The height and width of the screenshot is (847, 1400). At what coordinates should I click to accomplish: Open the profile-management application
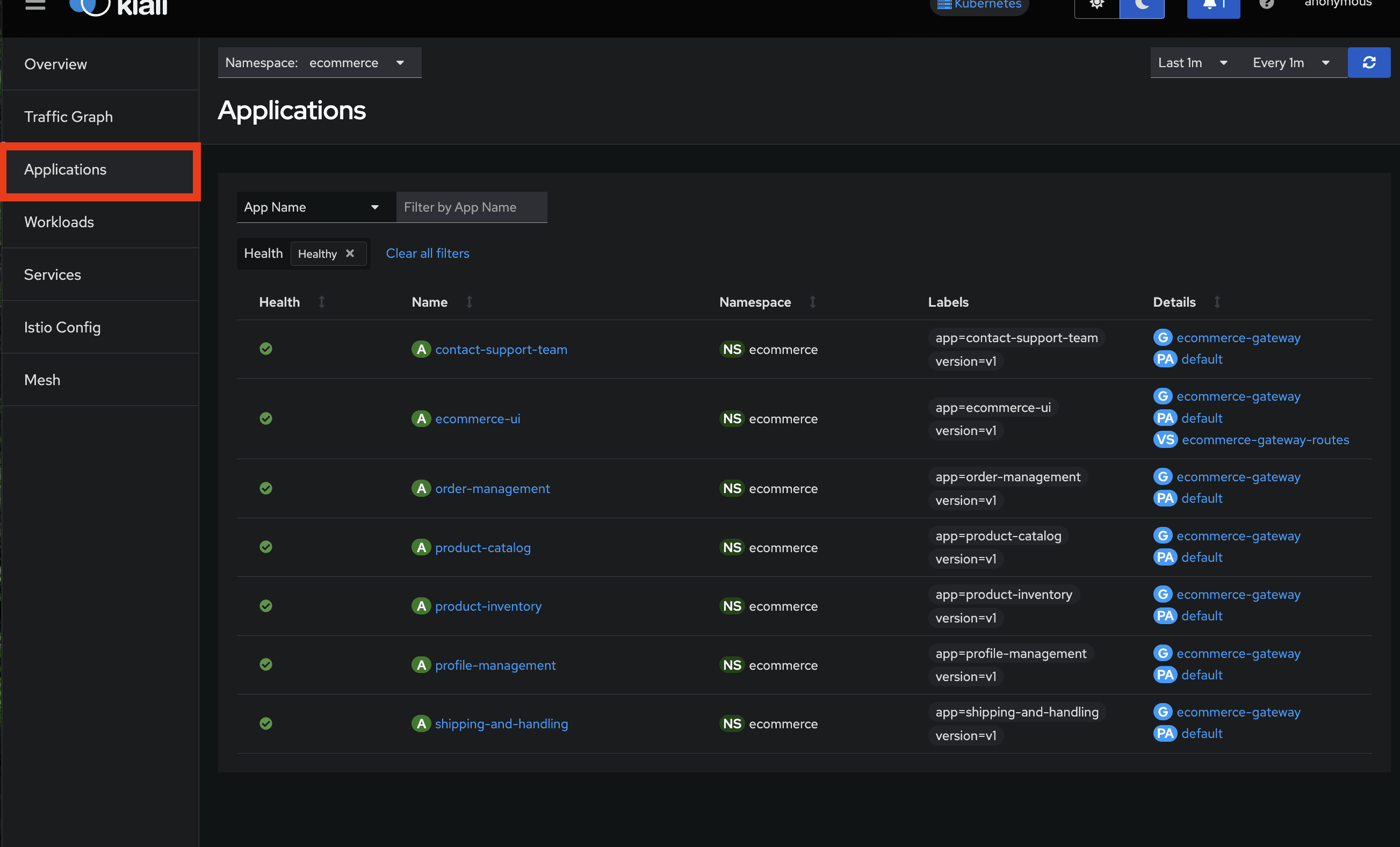495,665
